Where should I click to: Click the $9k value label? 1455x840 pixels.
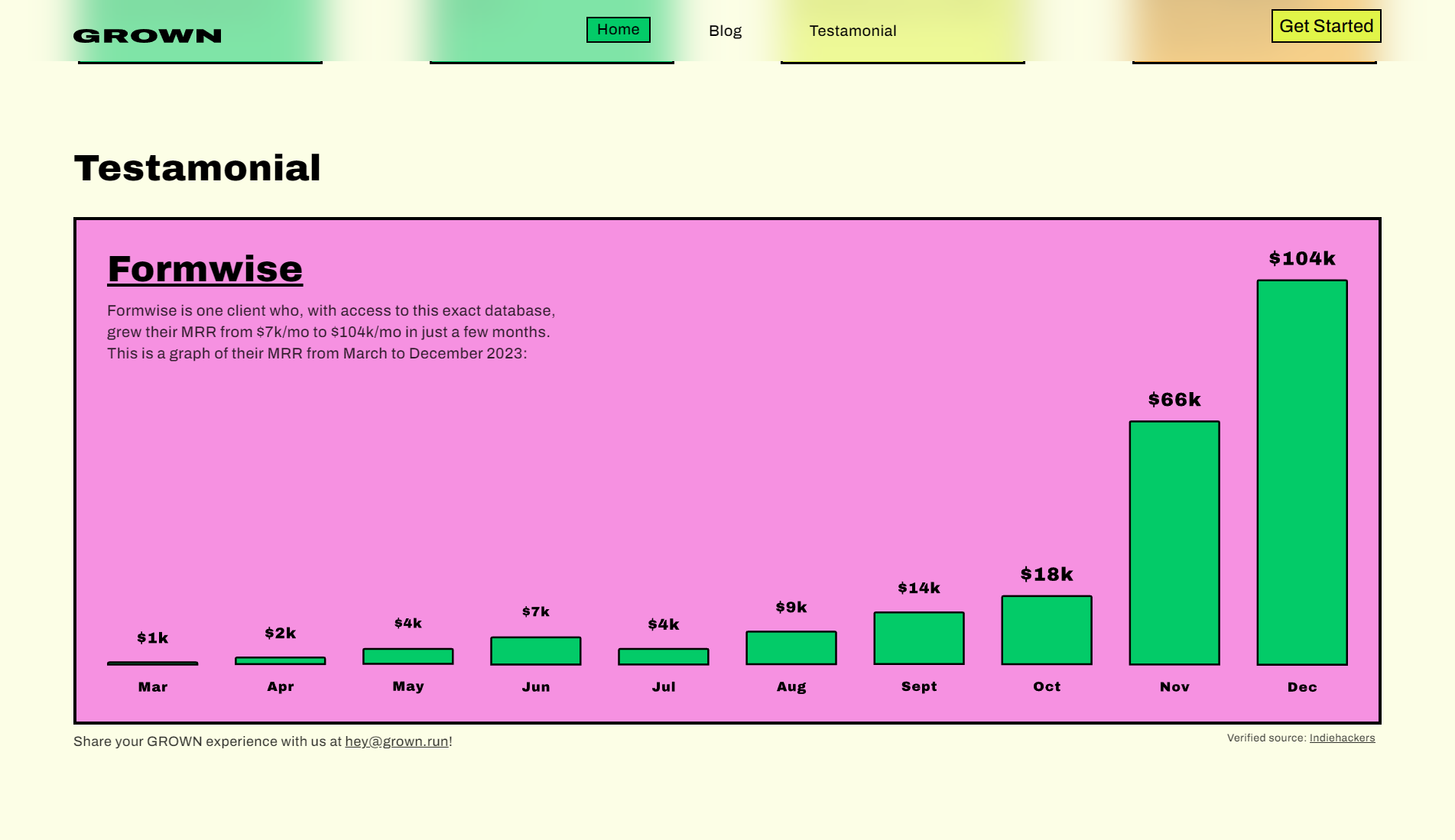click(791, 607)
